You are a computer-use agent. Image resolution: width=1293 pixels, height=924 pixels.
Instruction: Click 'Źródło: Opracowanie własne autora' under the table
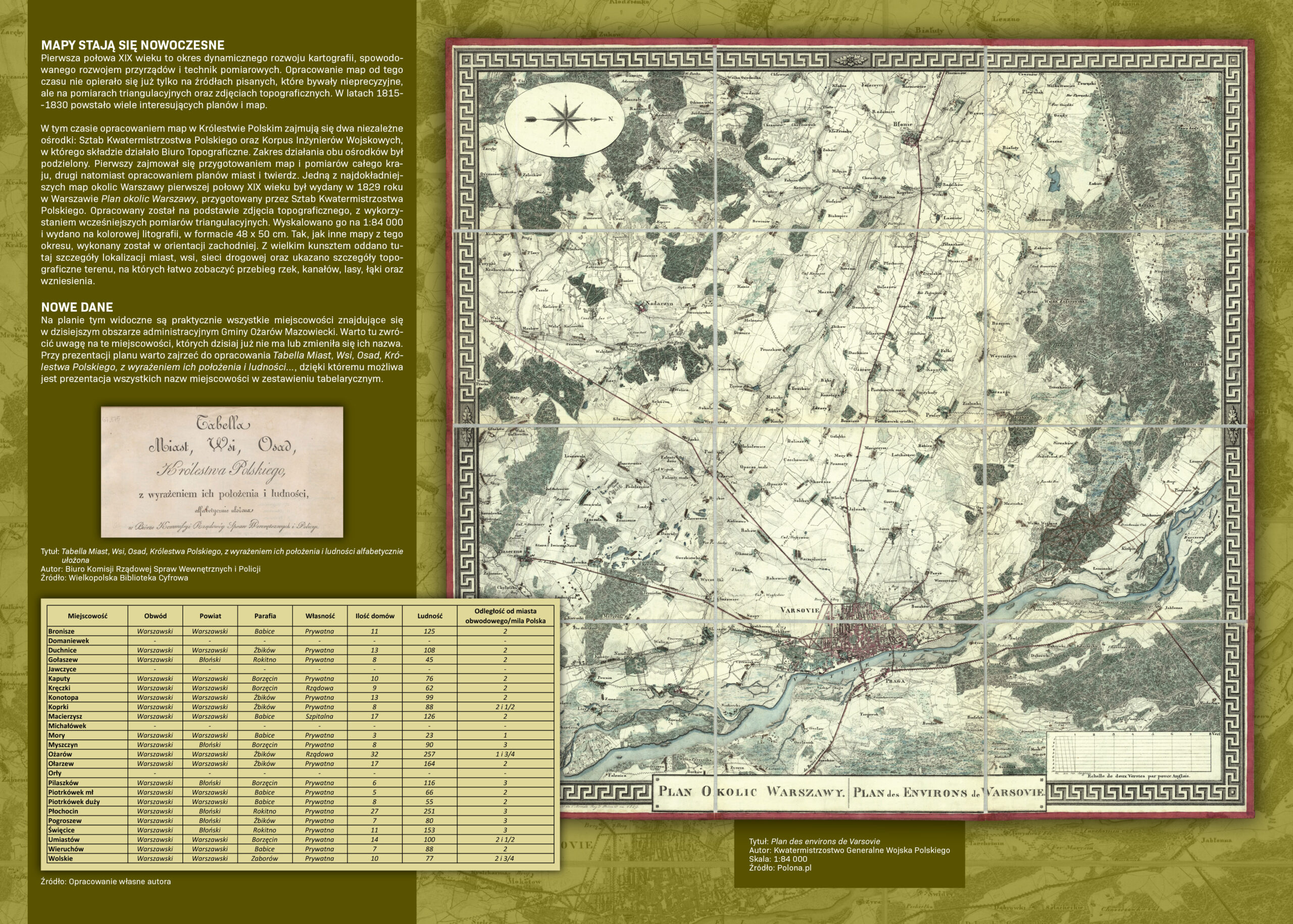coord(106,882)
